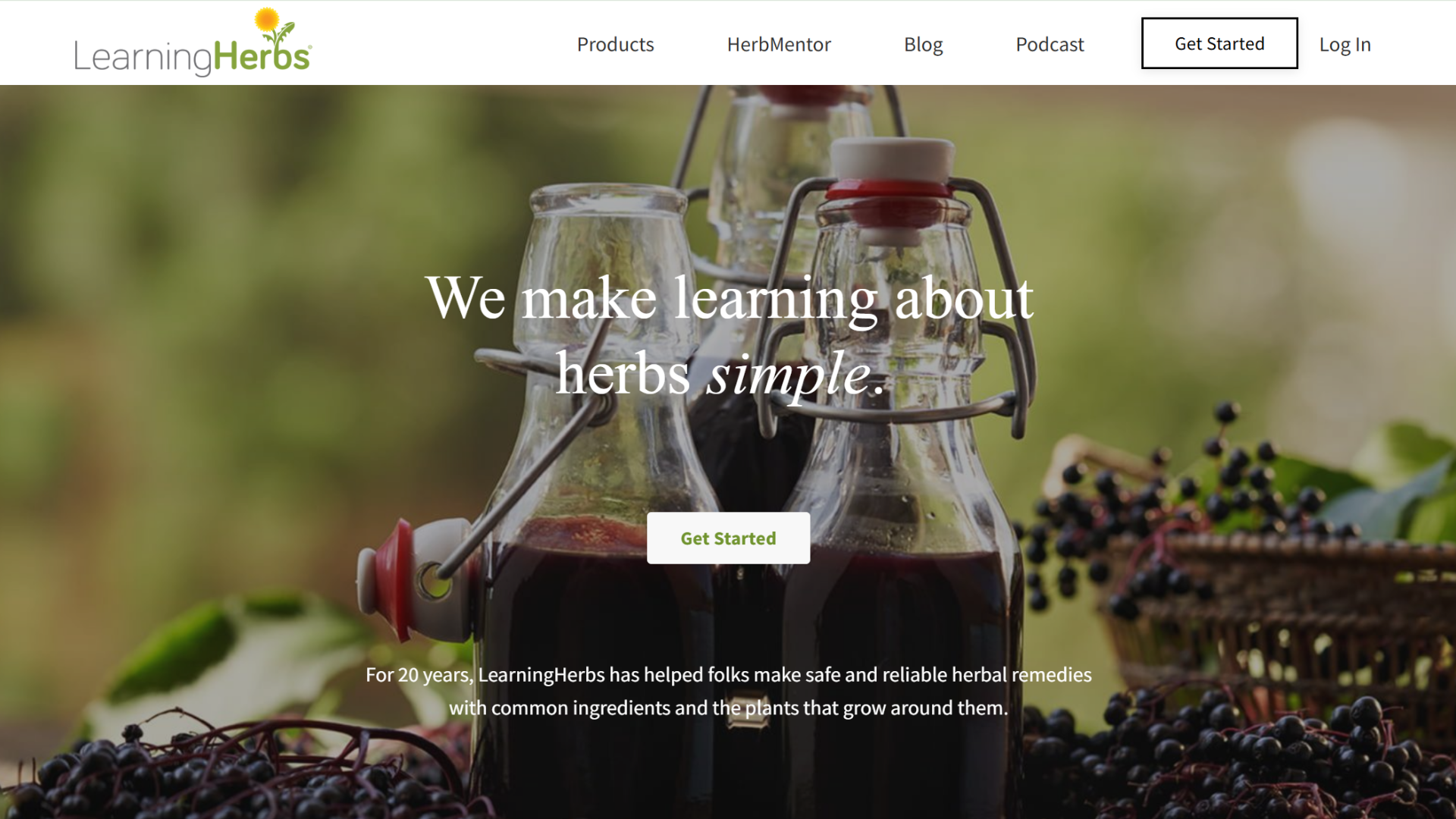Go to the Blog page
1456x819 pixels.
923,44
